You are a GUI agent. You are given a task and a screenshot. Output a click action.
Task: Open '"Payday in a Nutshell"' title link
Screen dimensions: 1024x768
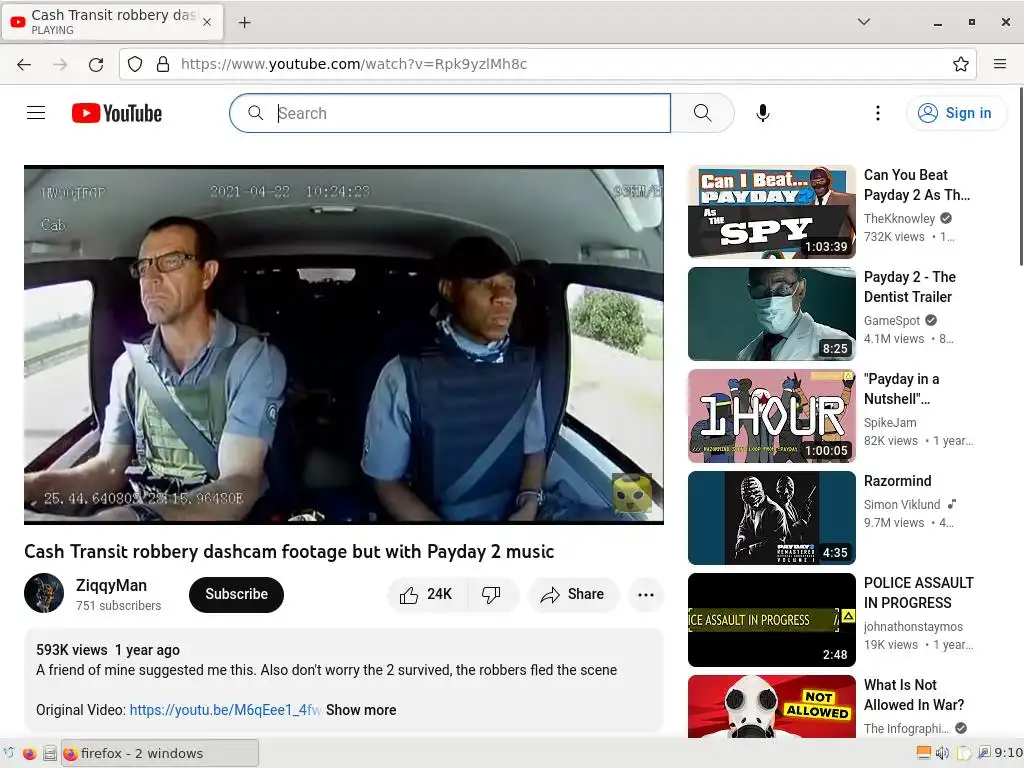901,389
